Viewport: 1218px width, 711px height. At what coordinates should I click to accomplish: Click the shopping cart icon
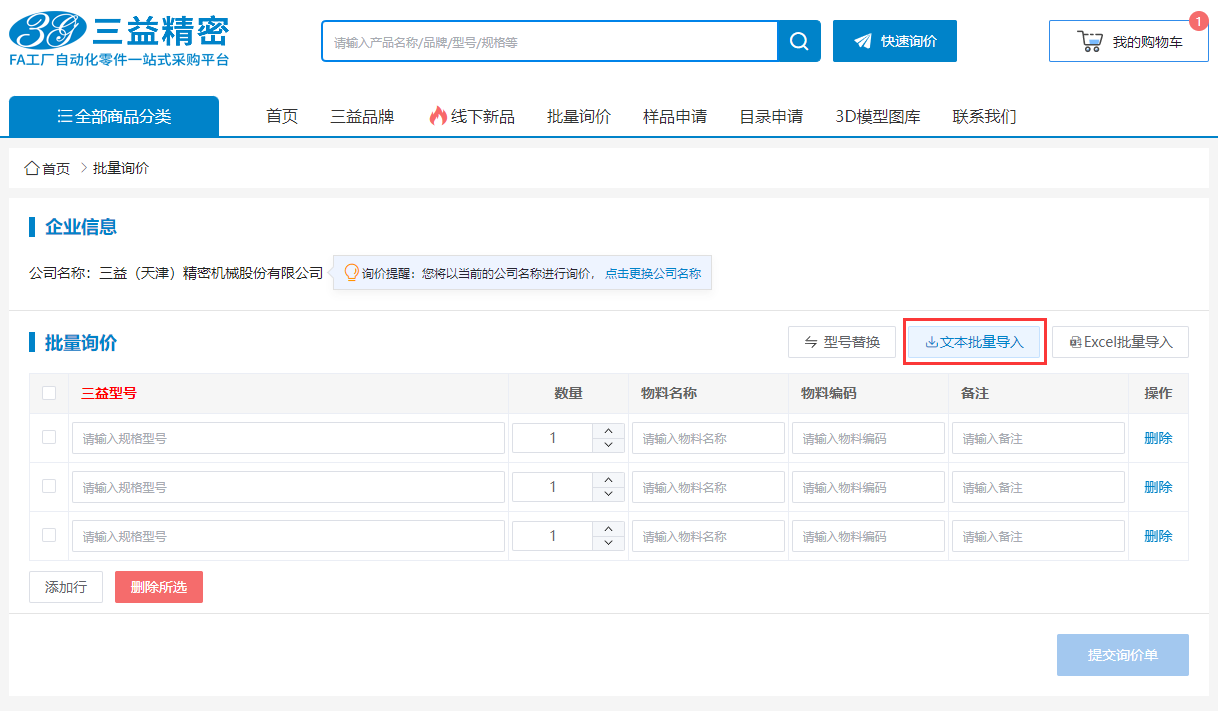1089,42
